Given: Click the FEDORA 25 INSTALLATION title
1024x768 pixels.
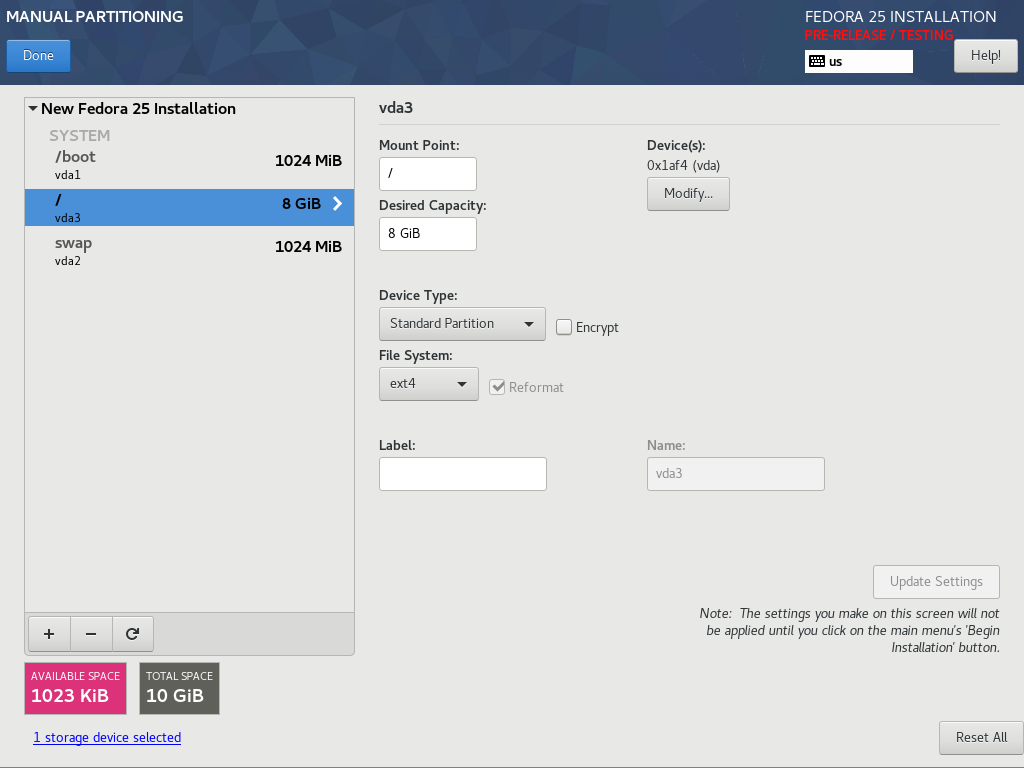Looking at the screenshot, I should (901, 17).
